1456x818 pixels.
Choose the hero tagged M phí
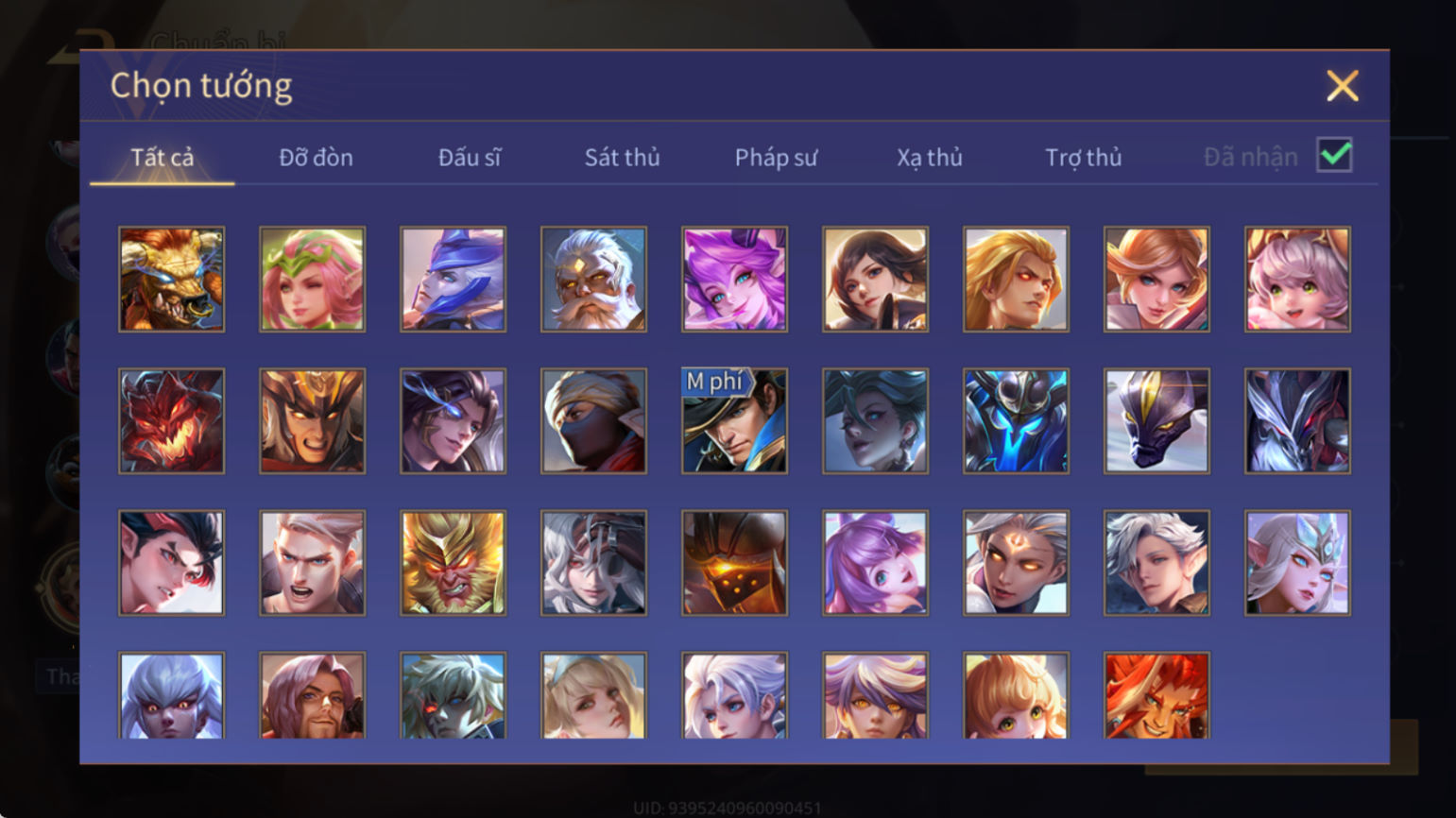pyautogui.click(x=734, y=421)
